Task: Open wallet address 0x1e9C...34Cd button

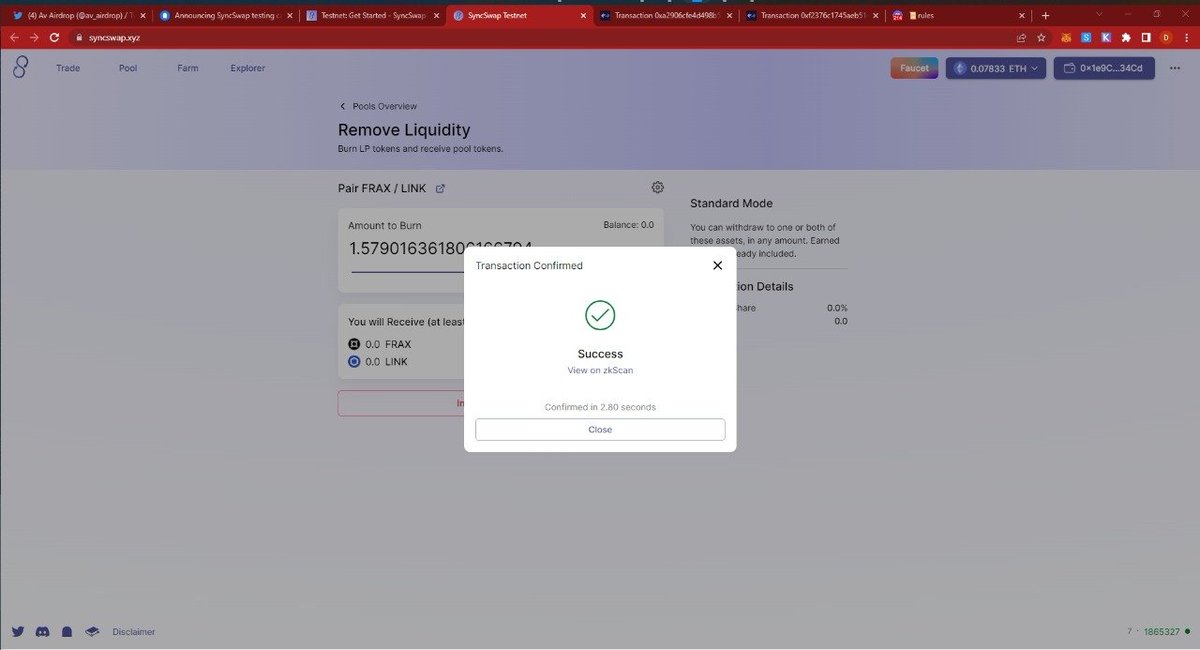Action: [1104, 68]
